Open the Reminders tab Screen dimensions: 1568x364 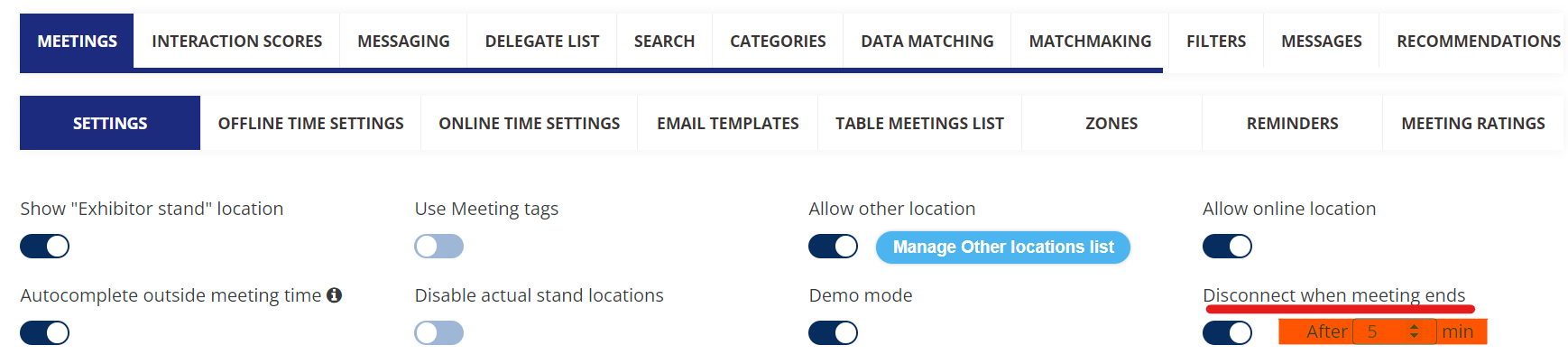click(1292, 124)
